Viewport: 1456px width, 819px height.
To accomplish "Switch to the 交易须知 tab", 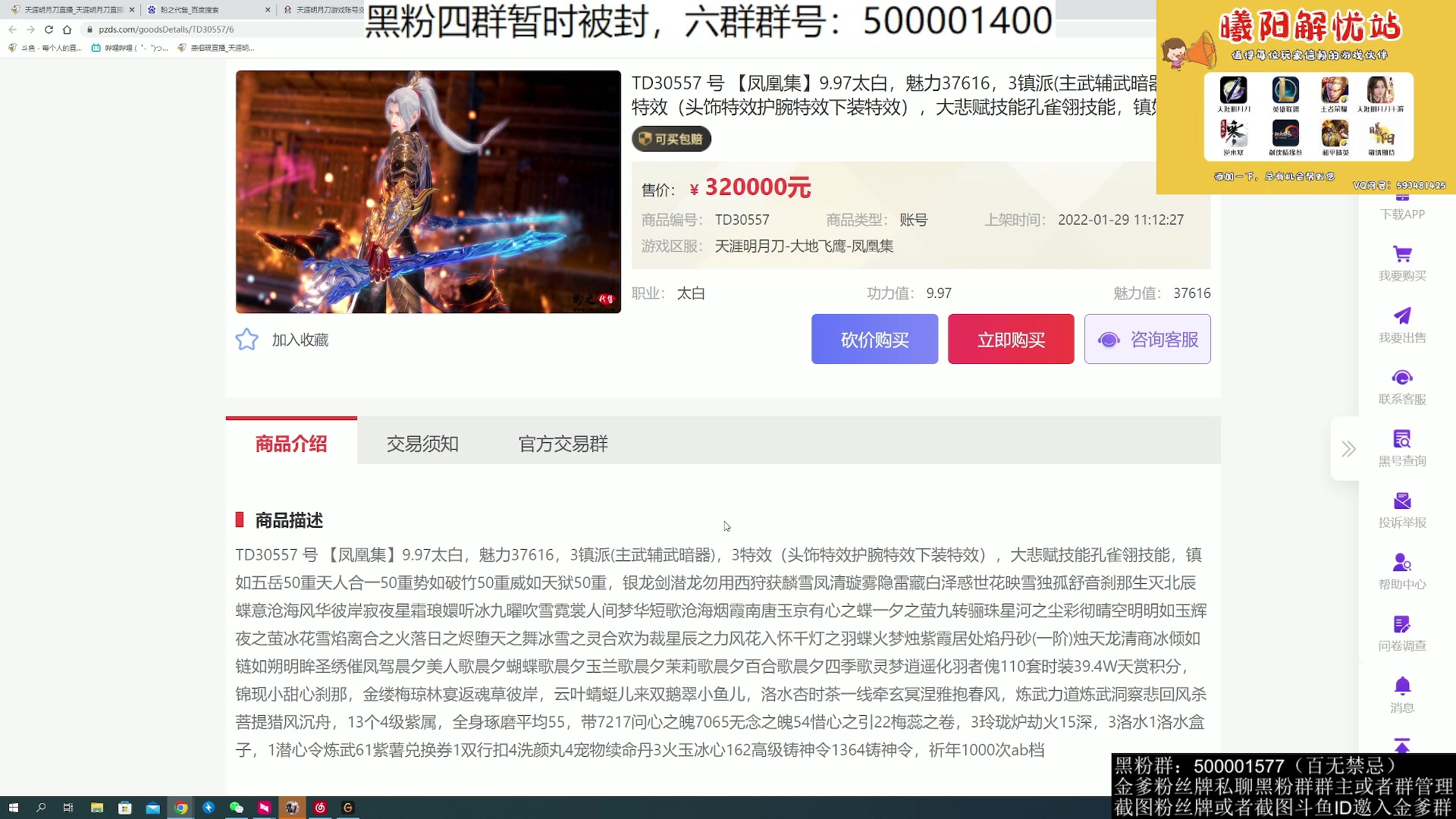I will pos(423,444).
